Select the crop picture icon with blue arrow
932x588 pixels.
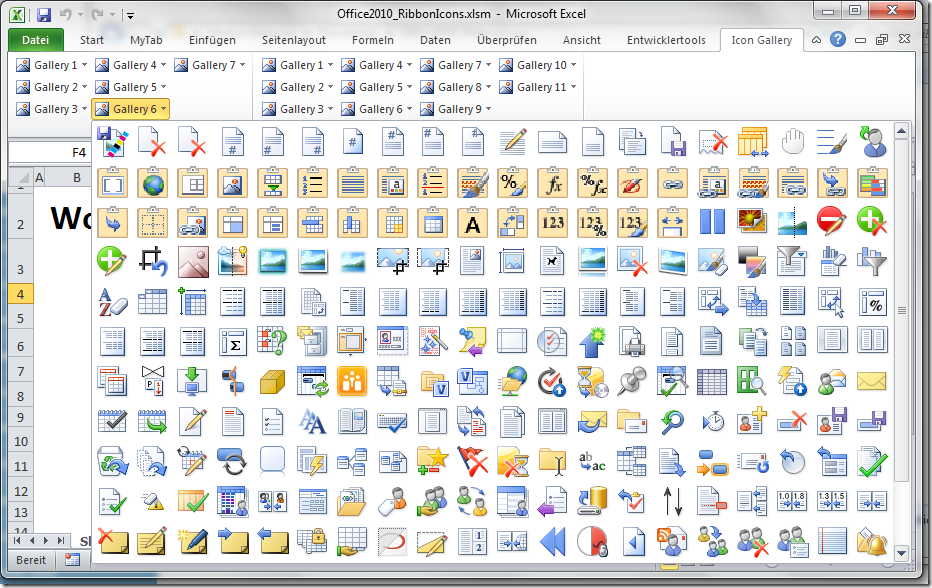pos(153,262)
